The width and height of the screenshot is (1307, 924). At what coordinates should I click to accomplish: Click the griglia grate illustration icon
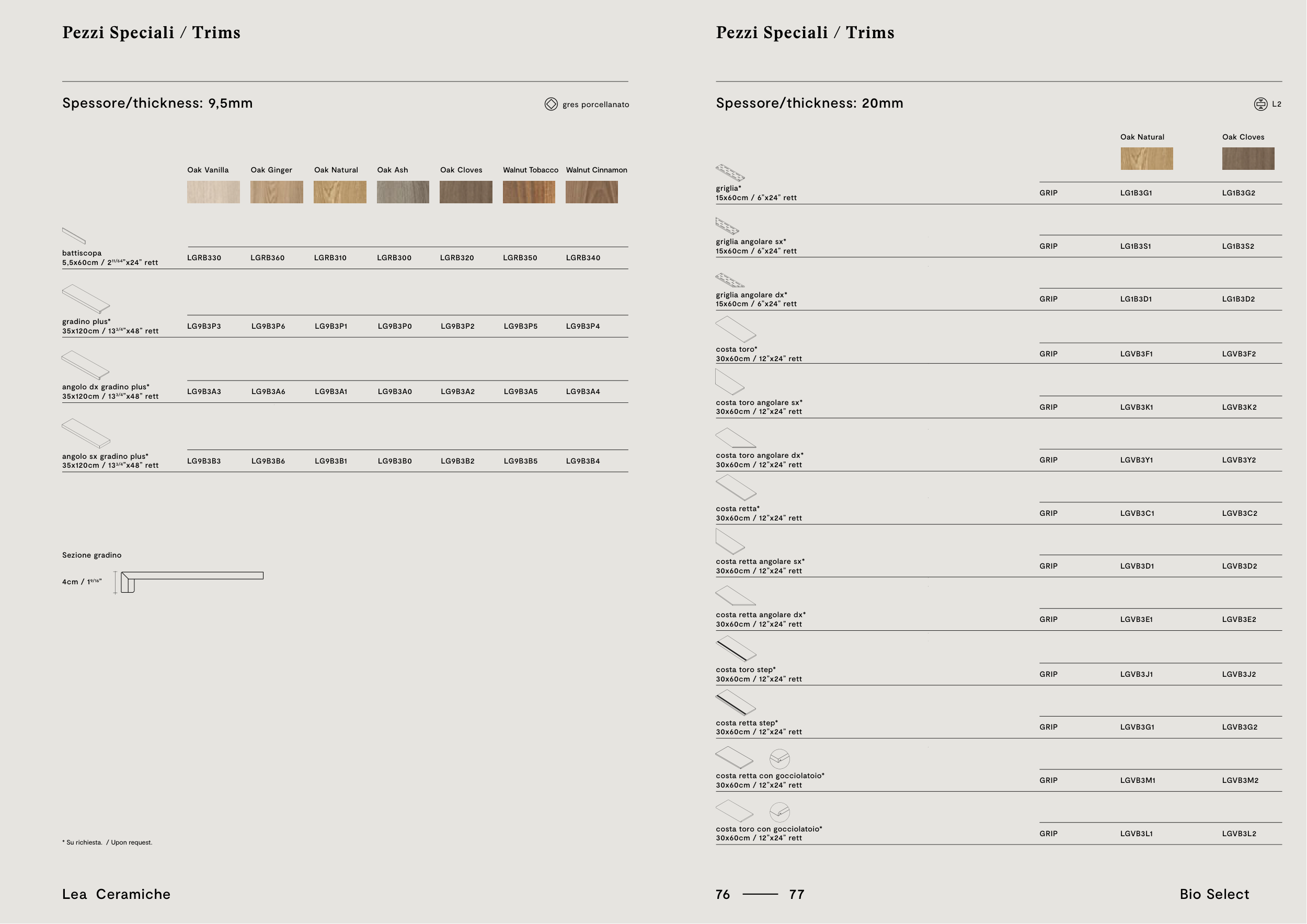click(x=730, y=172)
